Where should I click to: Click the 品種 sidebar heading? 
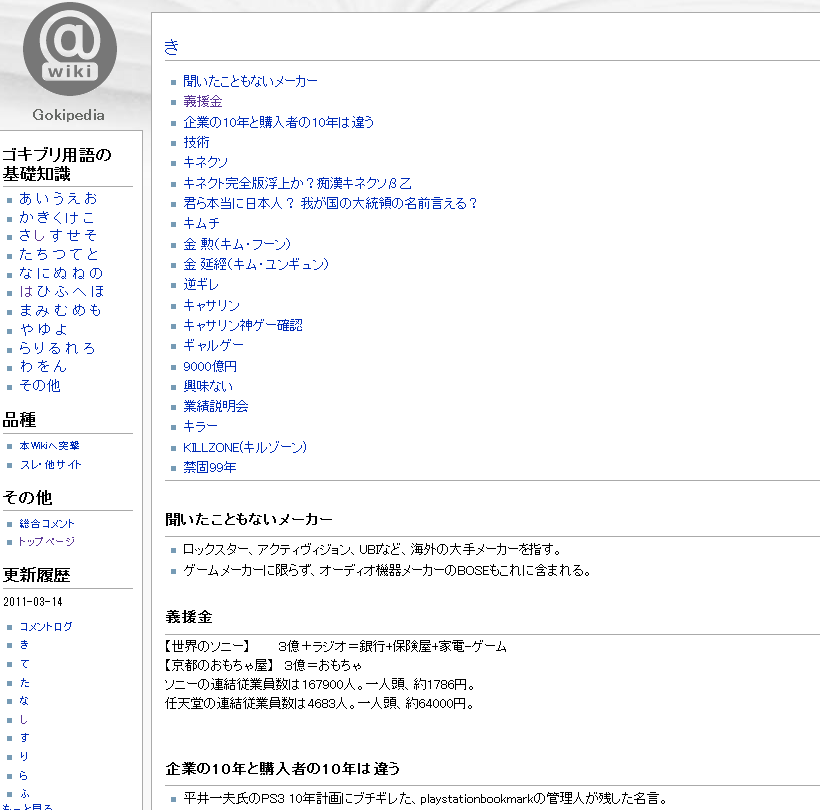[x=19, y=419]
